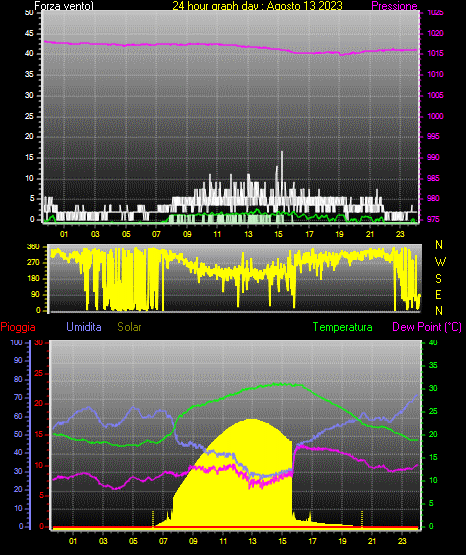466x555 pixels.
Task: Click 360 on the wind direction axis
Action: click(x=33, y=247)
